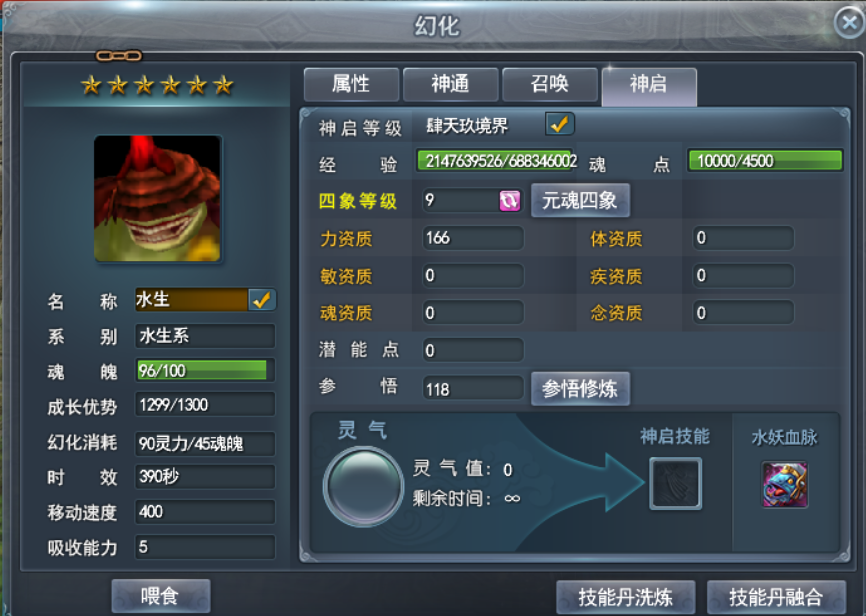Click the six gold stars rating row
The height and width of the screenshot is (616, 866).
click(x=157, y=85)
